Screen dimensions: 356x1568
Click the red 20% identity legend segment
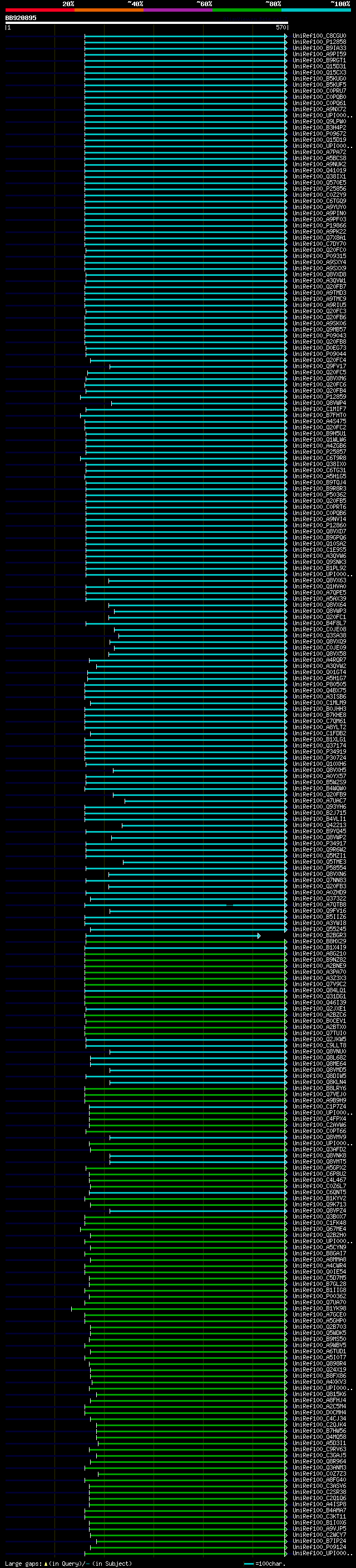[x=40, y=10]
